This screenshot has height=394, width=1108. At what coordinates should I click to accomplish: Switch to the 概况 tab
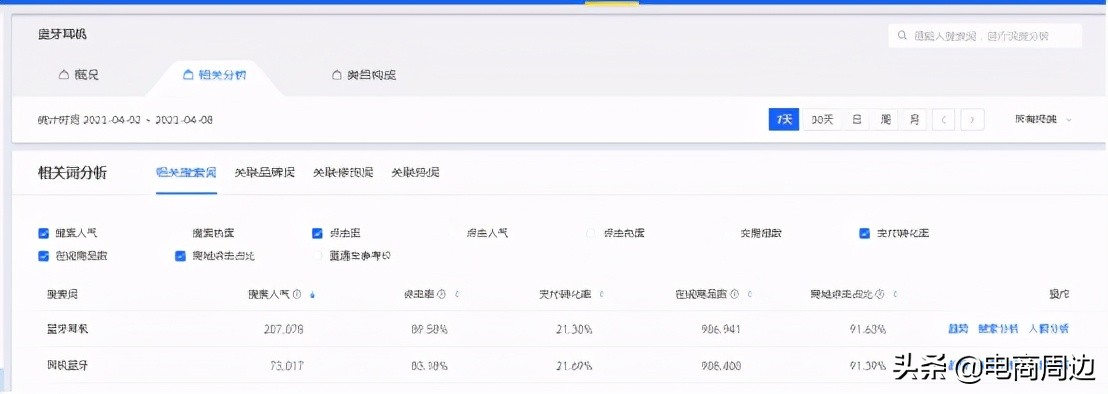(x=78, y=74)
